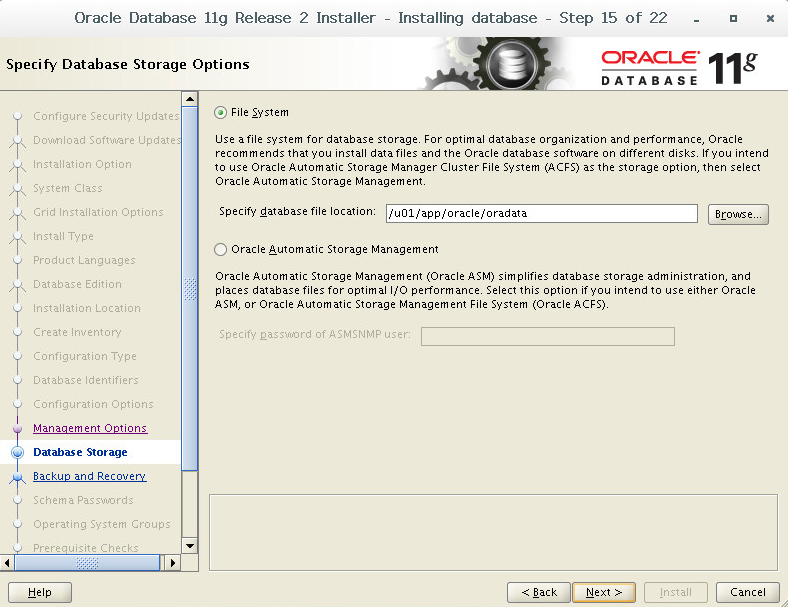The image size is (788, 607).
Task: Click Configuration Options step
Action: pos(93,404)
